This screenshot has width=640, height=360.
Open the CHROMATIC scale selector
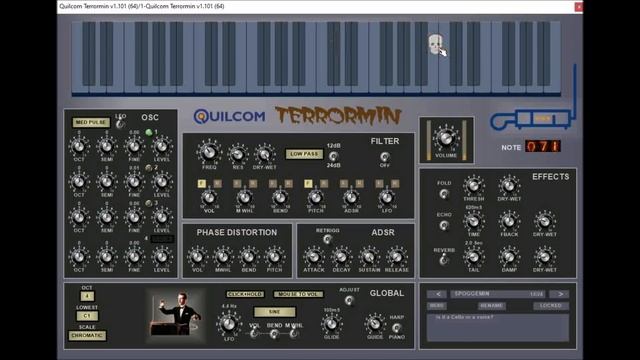87,336
